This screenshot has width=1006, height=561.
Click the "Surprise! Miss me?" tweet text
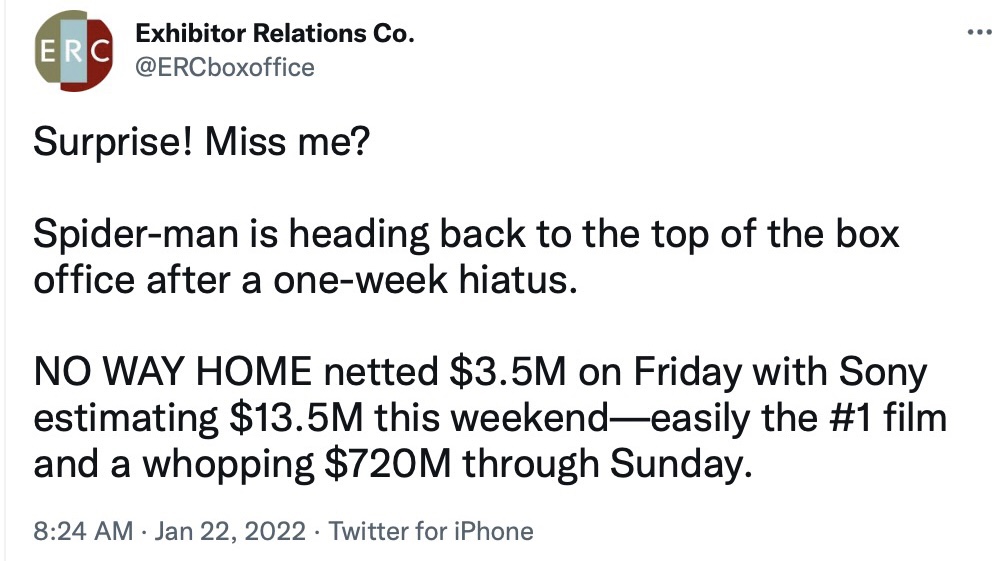(x=201, y=141)
